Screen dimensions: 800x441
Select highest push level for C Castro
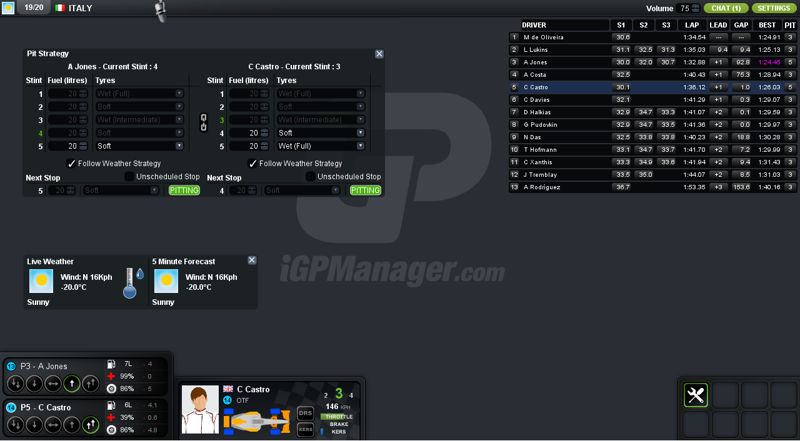[x=88, y=424]
